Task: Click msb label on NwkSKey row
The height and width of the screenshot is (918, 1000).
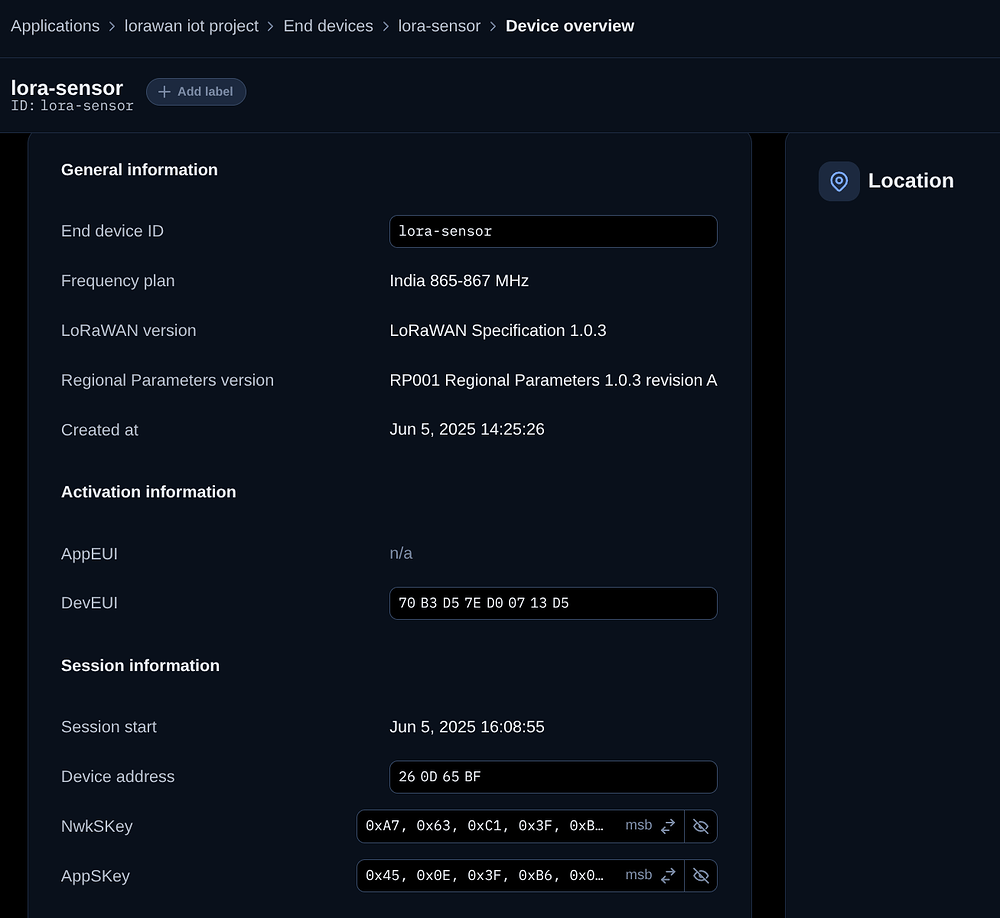Action: [x=638, y=825]
